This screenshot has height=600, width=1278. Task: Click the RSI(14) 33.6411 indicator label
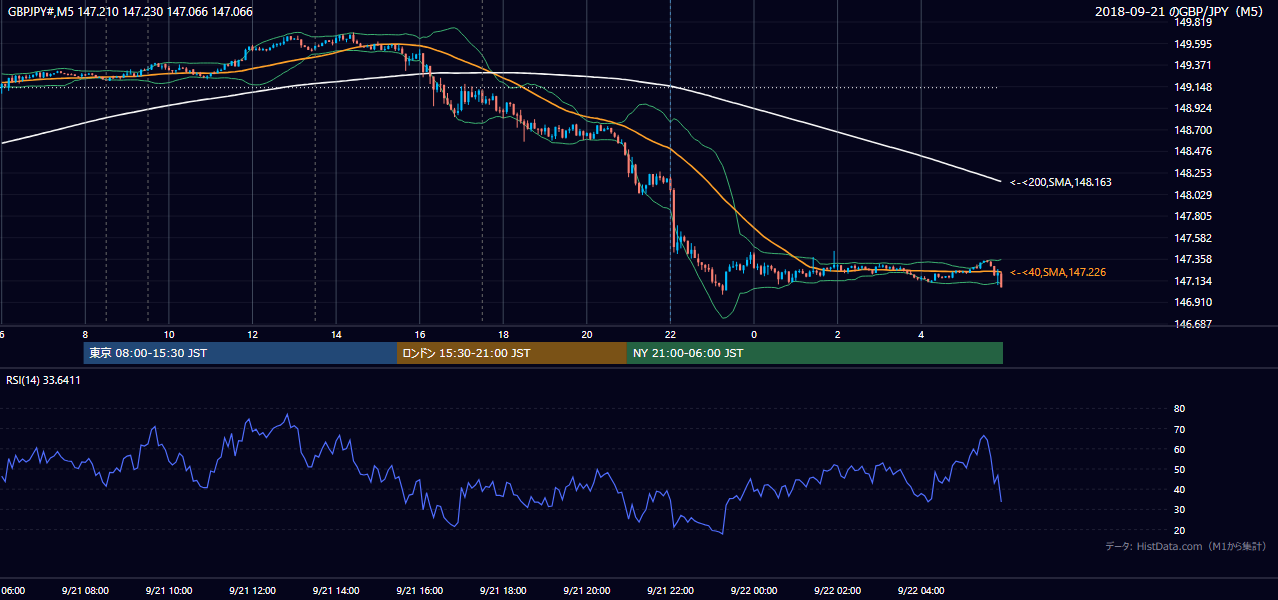44,380
